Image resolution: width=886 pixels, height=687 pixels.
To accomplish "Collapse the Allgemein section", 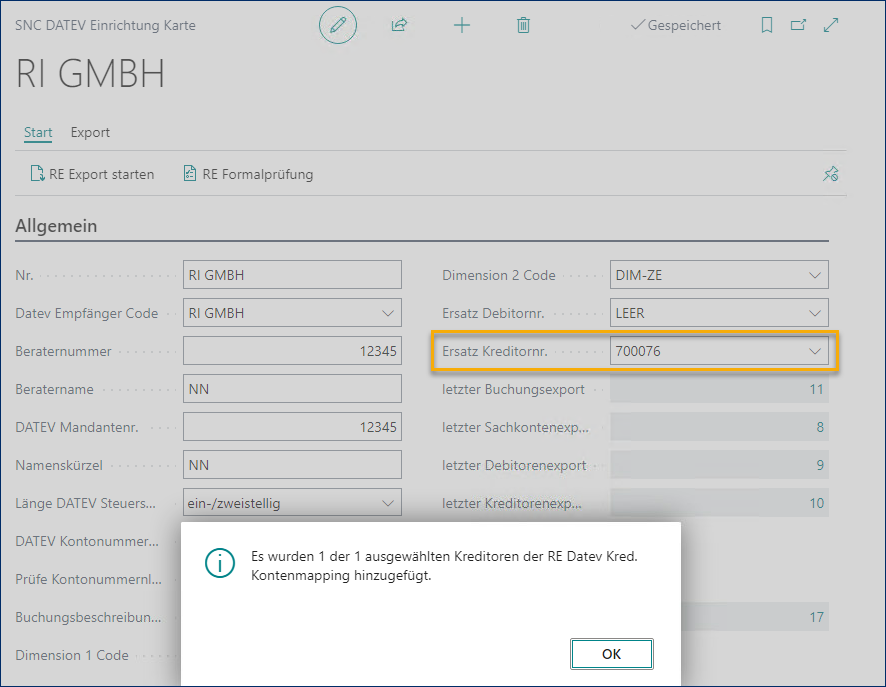I will coord(55,226).
